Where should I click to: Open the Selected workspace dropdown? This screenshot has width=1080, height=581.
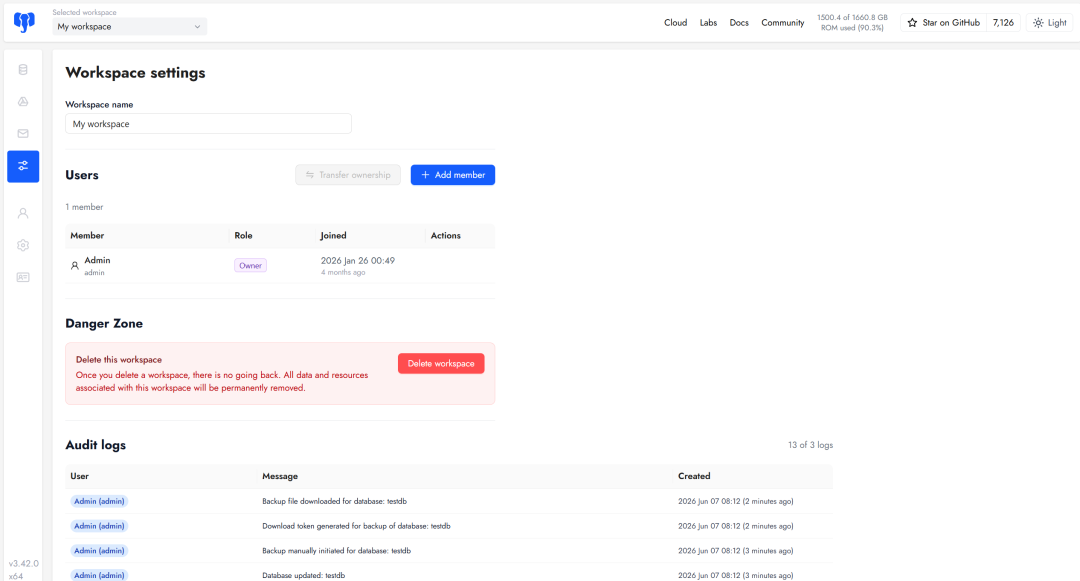(129, 26)
